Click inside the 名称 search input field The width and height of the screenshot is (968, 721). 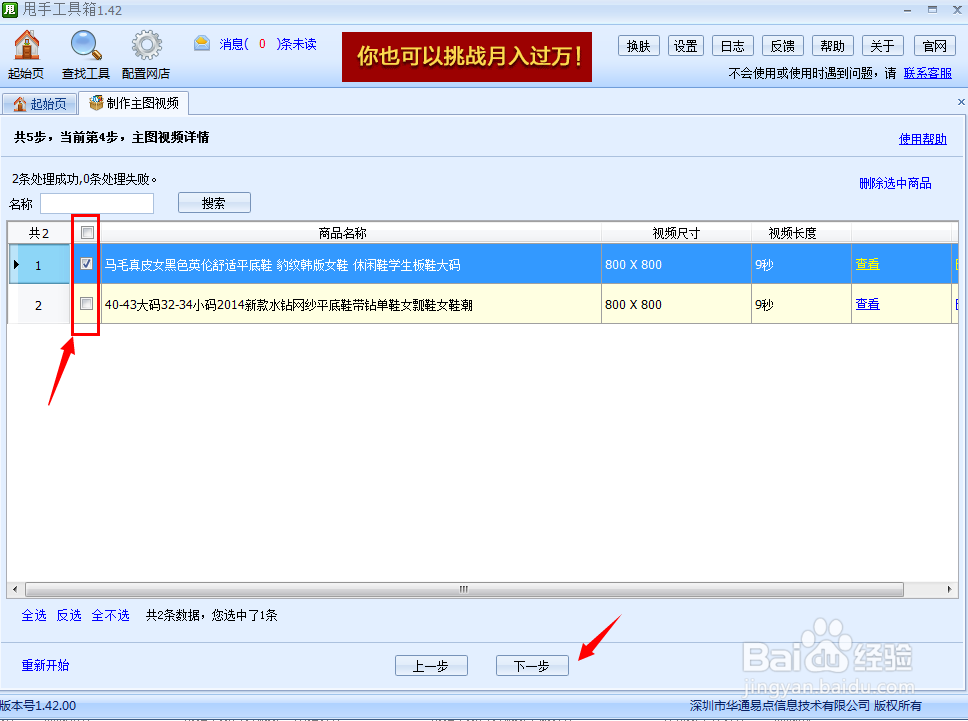point(97,203)
